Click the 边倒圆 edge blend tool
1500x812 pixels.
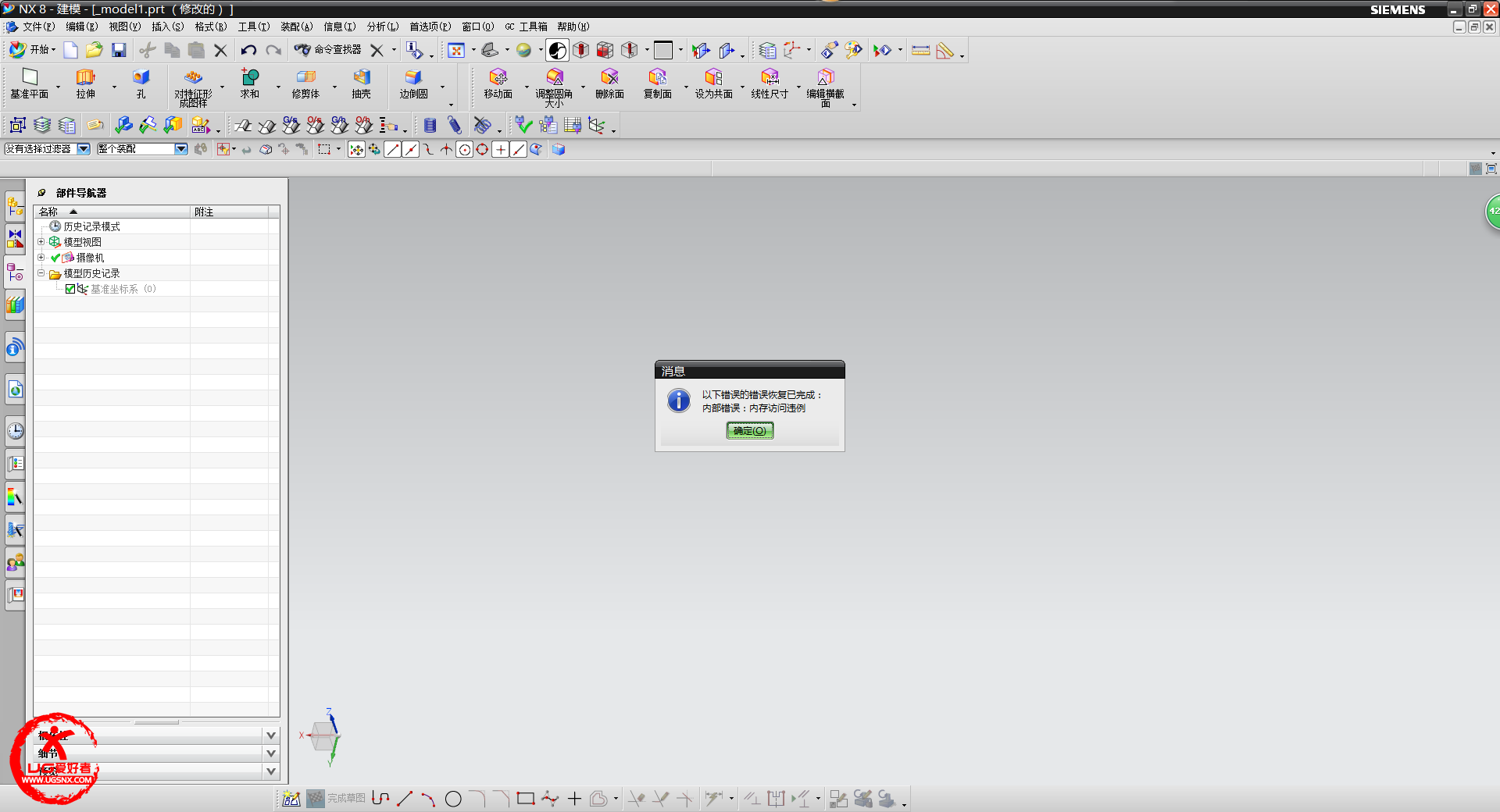(x=413, y=84)
